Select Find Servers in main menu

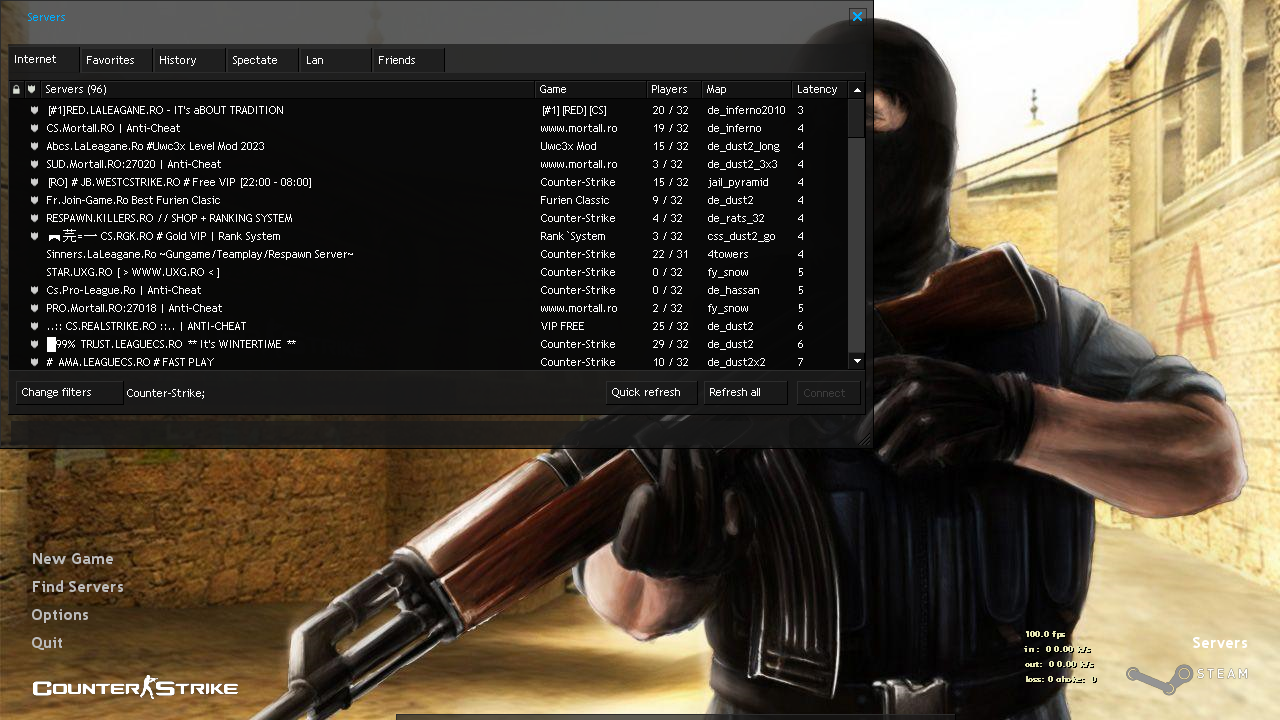(x=78, y=587)
